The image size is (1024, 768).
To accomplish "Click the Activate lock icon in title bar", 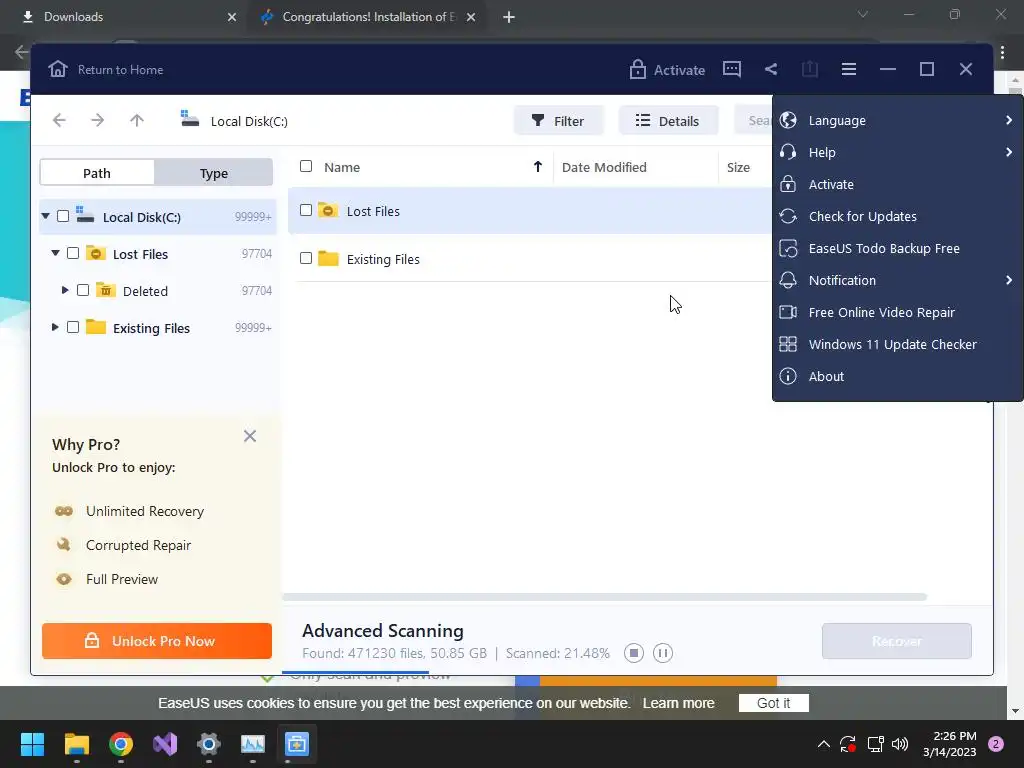I will click(x=637, y=69).
